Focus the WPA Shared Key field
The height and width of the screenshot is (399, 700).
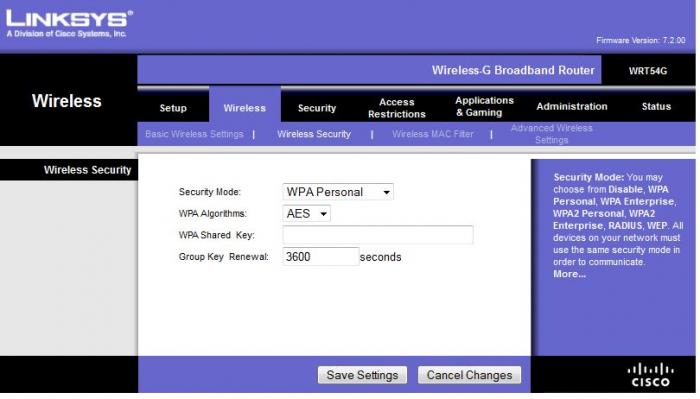point(378,235)
